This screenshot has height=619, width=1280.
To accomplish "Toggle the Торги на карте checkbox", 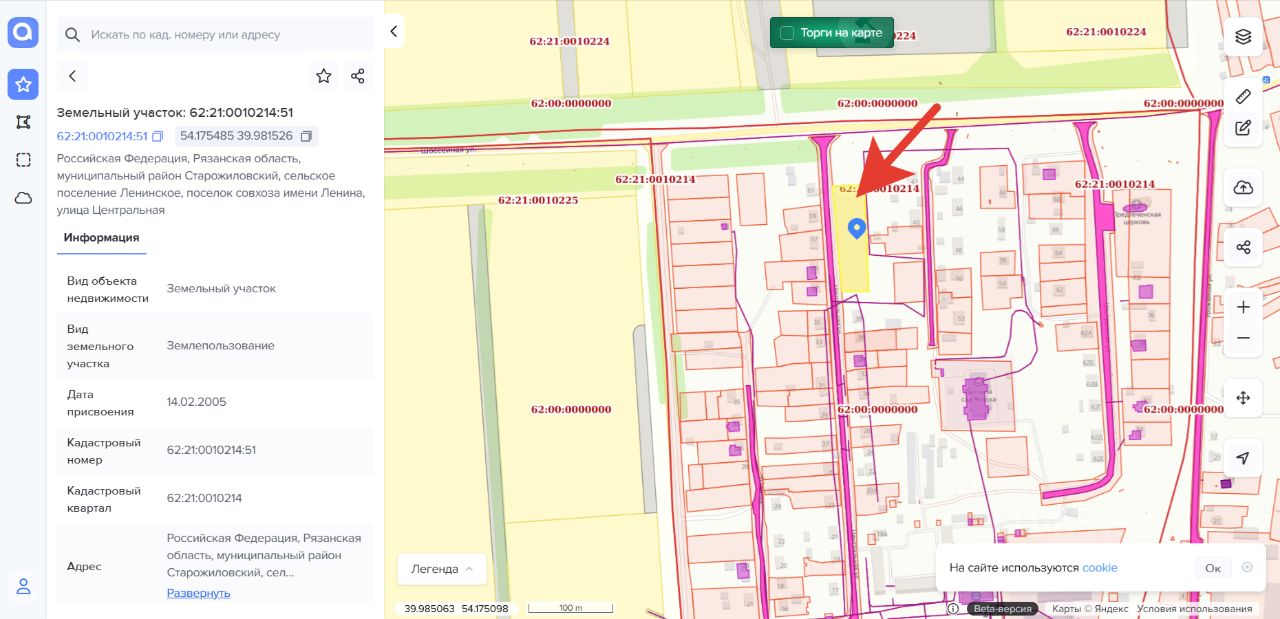I will click(787, 33).
